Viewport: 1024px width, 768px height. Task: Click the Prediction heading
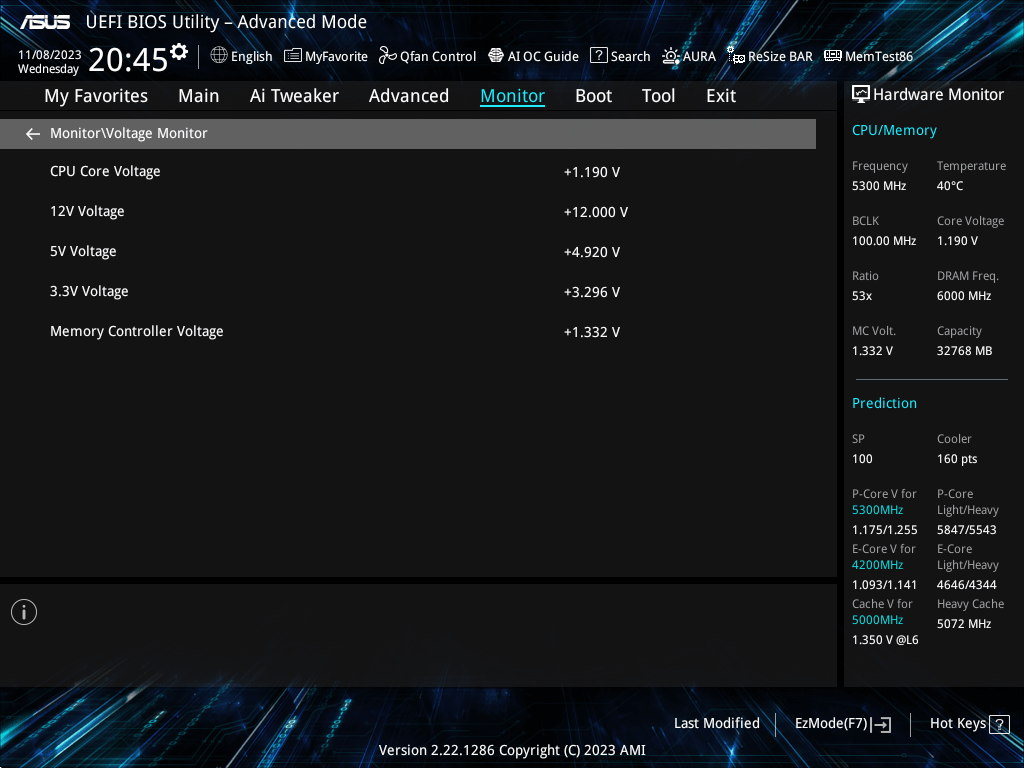tap(884, 403)
